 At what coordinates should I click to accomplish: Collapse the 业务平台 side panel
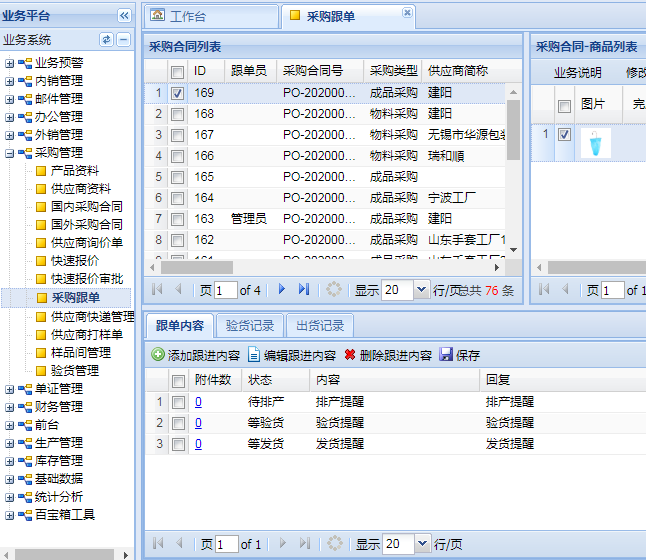[124, 15]
